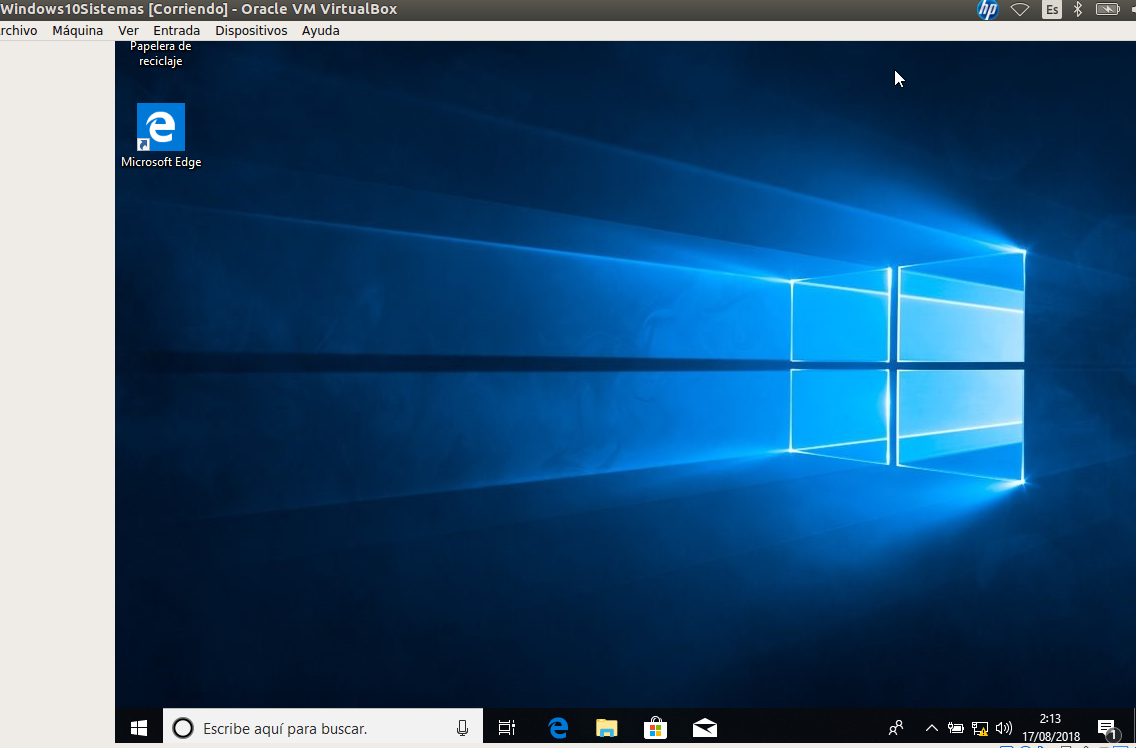Click the Cortana circle icon
The width and height of the screenshot is (1136, 748).
click(x=183, y=728)
